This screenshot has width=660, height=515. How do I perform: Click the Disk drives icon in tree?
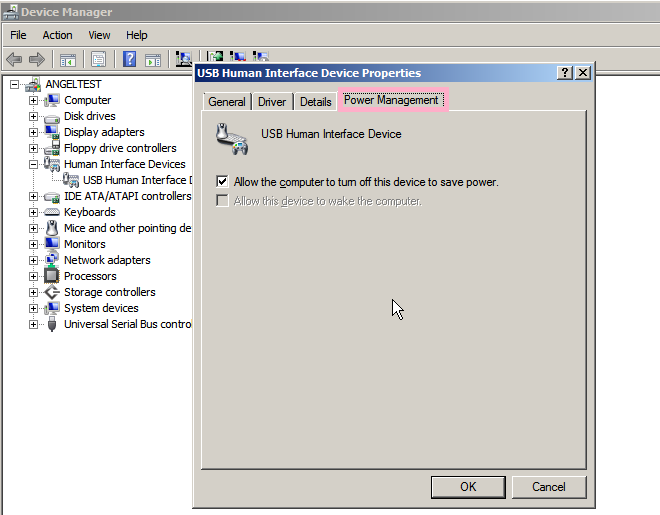(x=52, y=116)
